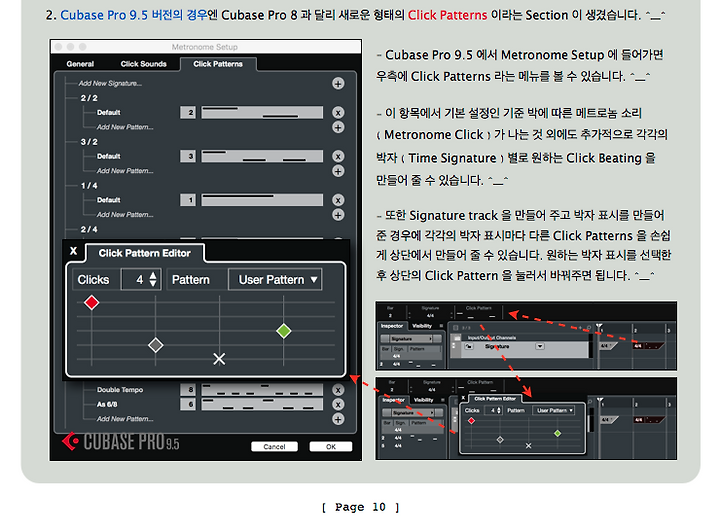Select click count 8 of Double Tempo
Screen dimensions: 720x531
point(188,390)
